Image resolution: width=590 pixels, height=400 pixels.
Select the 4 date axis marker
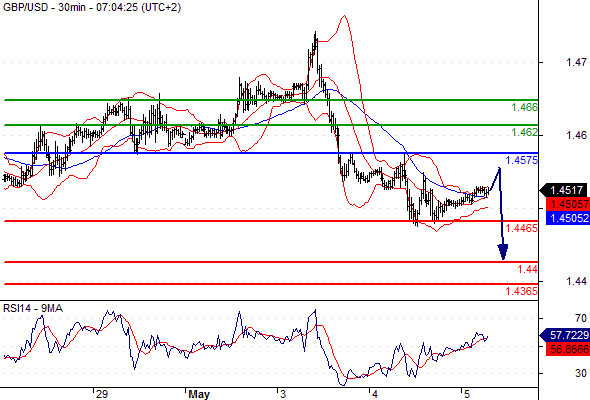coord(374,394)
